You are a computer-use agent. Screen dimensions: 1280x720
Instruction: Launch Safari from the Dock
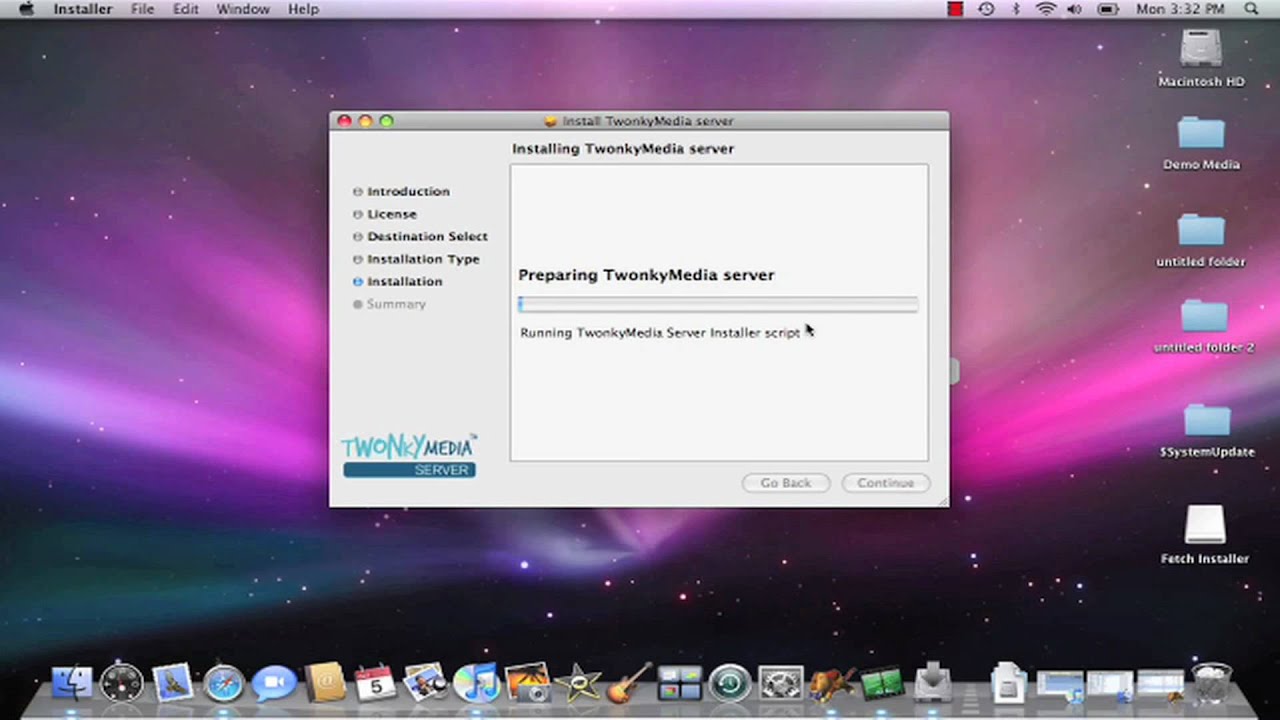224,684
